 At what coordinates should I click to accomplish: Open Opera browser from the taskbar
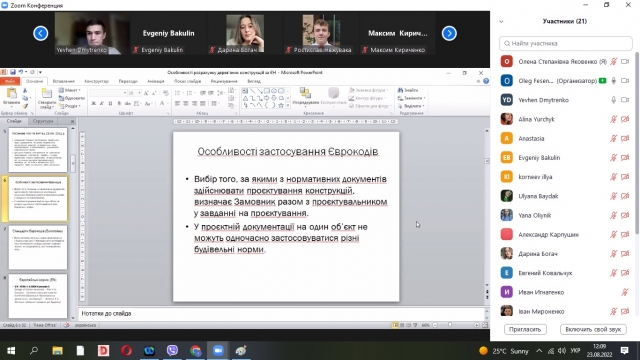[127, 351]
